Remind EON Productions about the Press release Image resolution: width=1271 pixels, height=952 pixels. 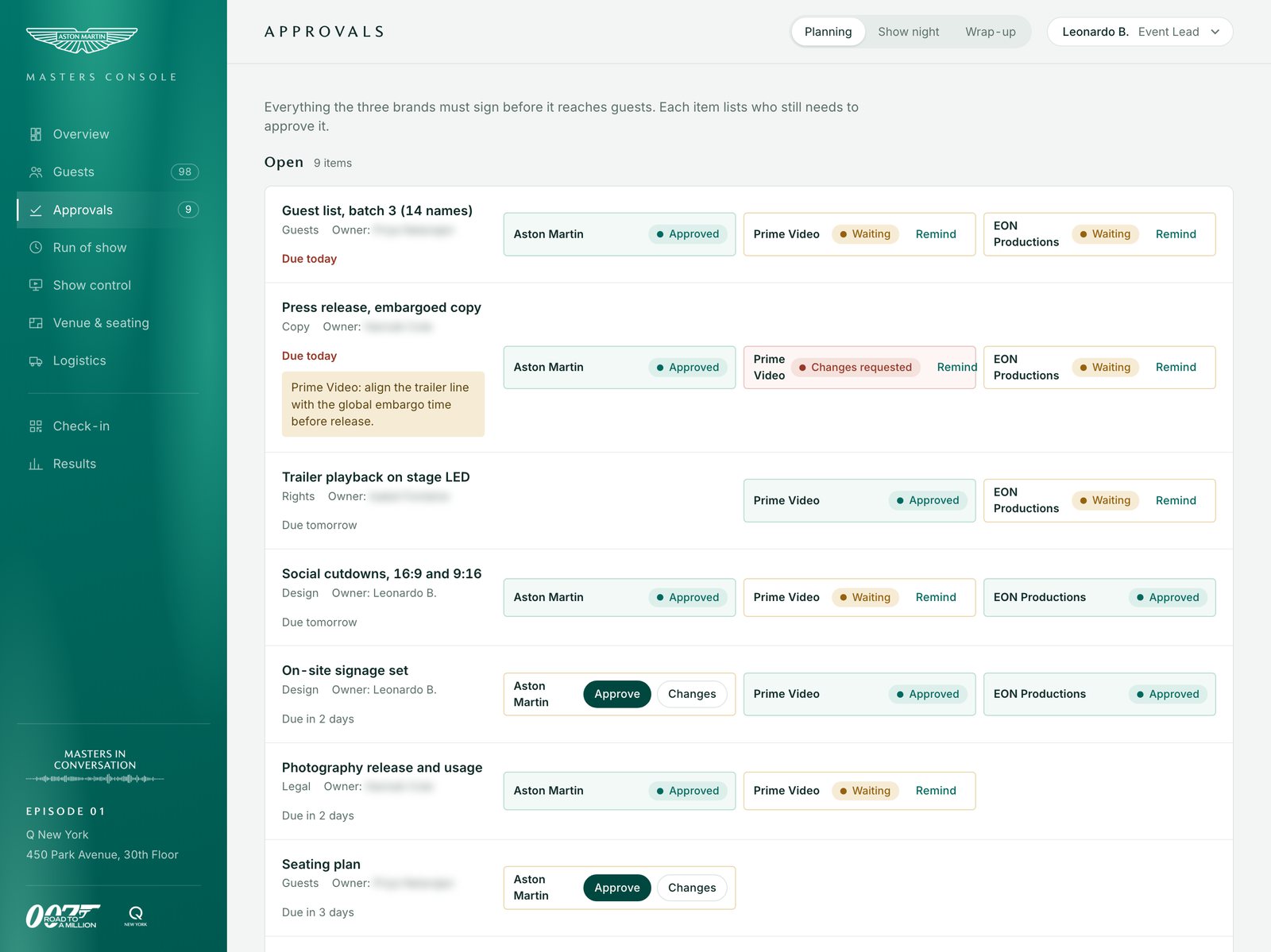[x=1176, y=367]
